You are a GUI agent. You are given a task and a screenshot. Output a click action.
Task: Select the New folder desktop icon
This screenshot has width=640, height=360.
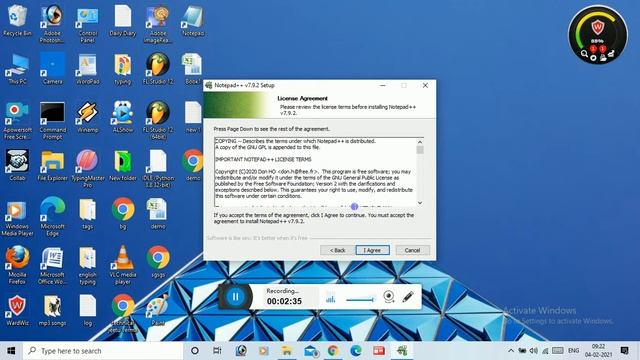(x=122, y=165)
